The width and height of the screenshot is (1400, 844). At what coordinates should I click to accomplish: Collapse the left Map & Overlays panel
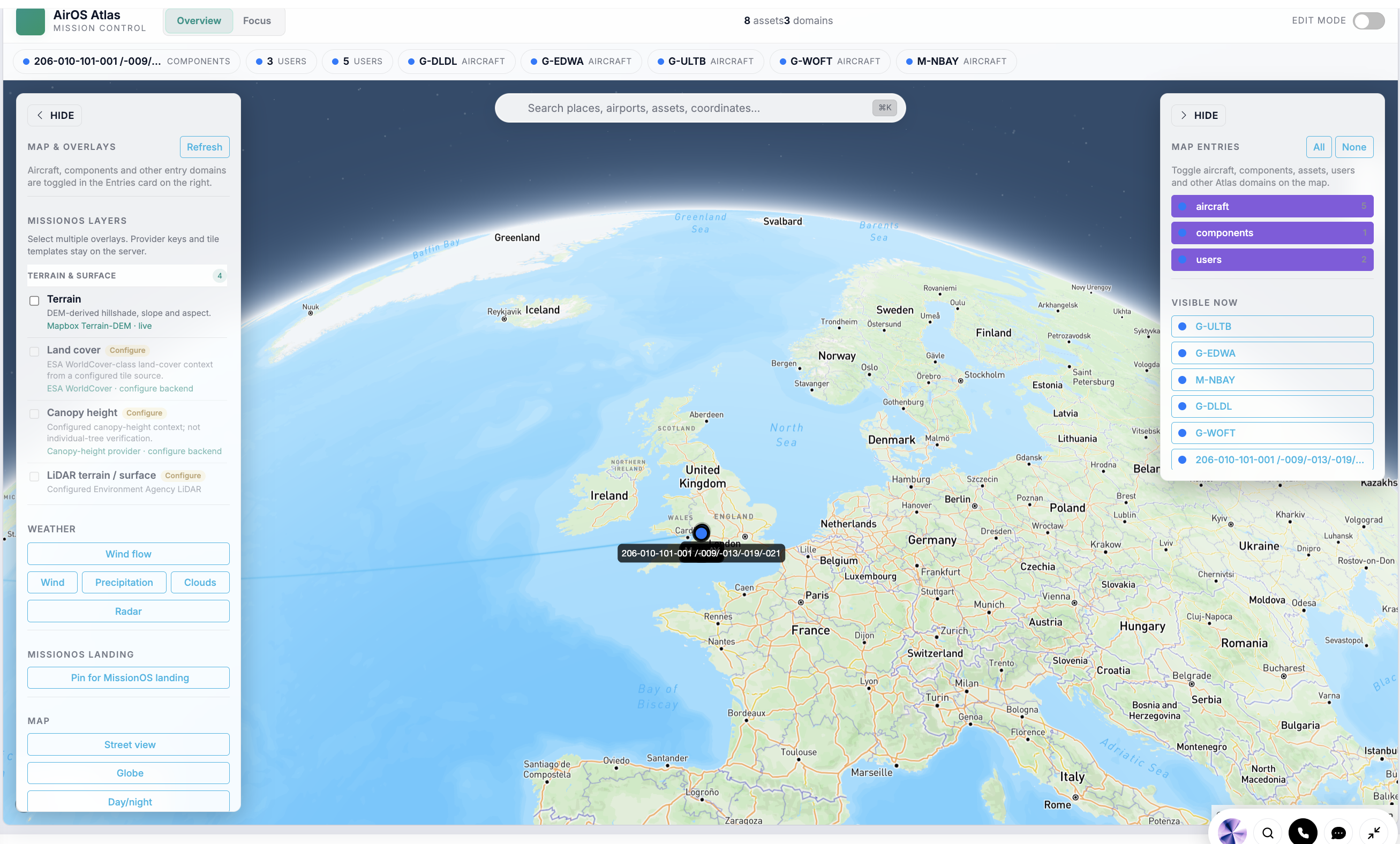coord(55,115)
